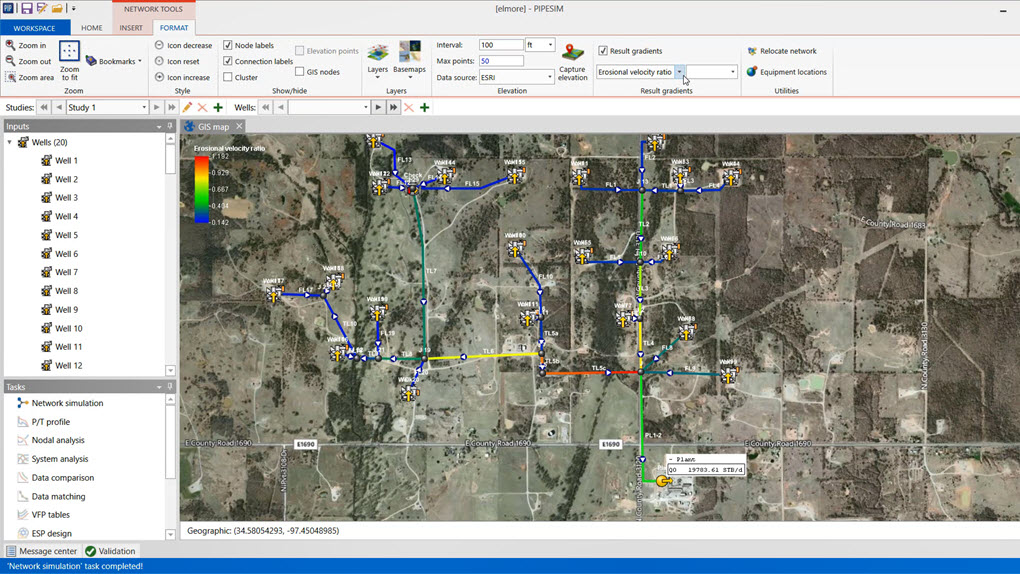The height and width of the screenshot is (574, 1020).
Task: Go to next well
Action: 378,107
